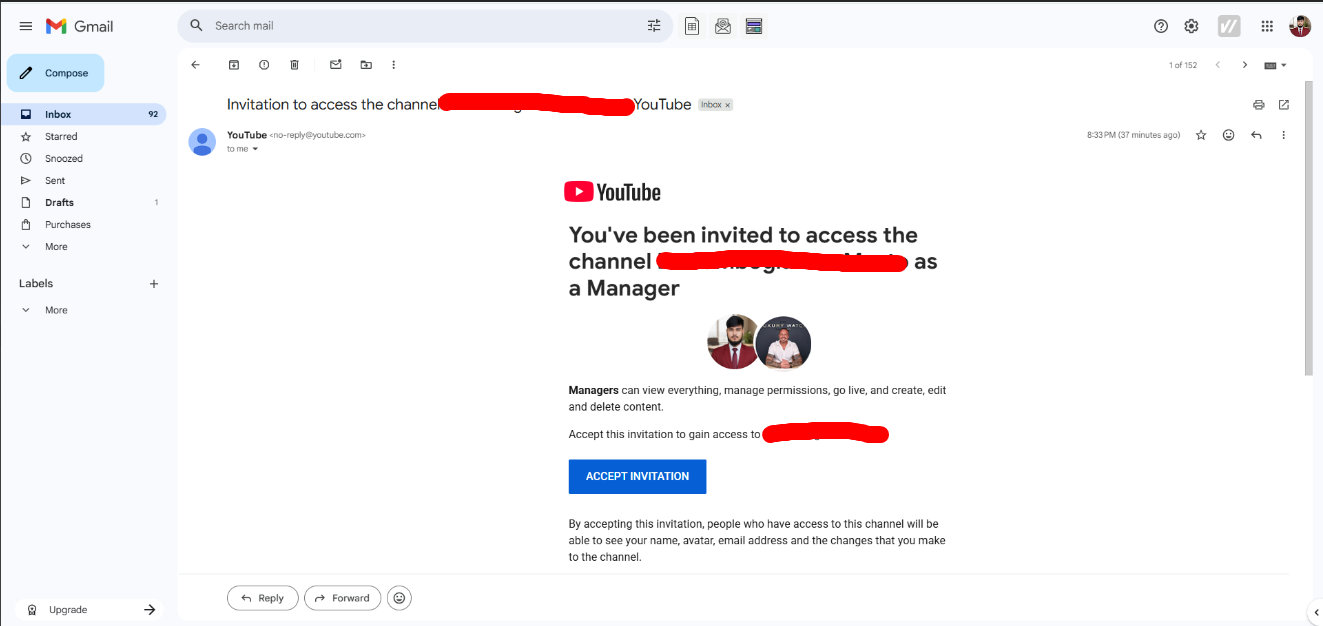Archive this email using toolbar icon

pyautogui.click(x=234, y=65)
